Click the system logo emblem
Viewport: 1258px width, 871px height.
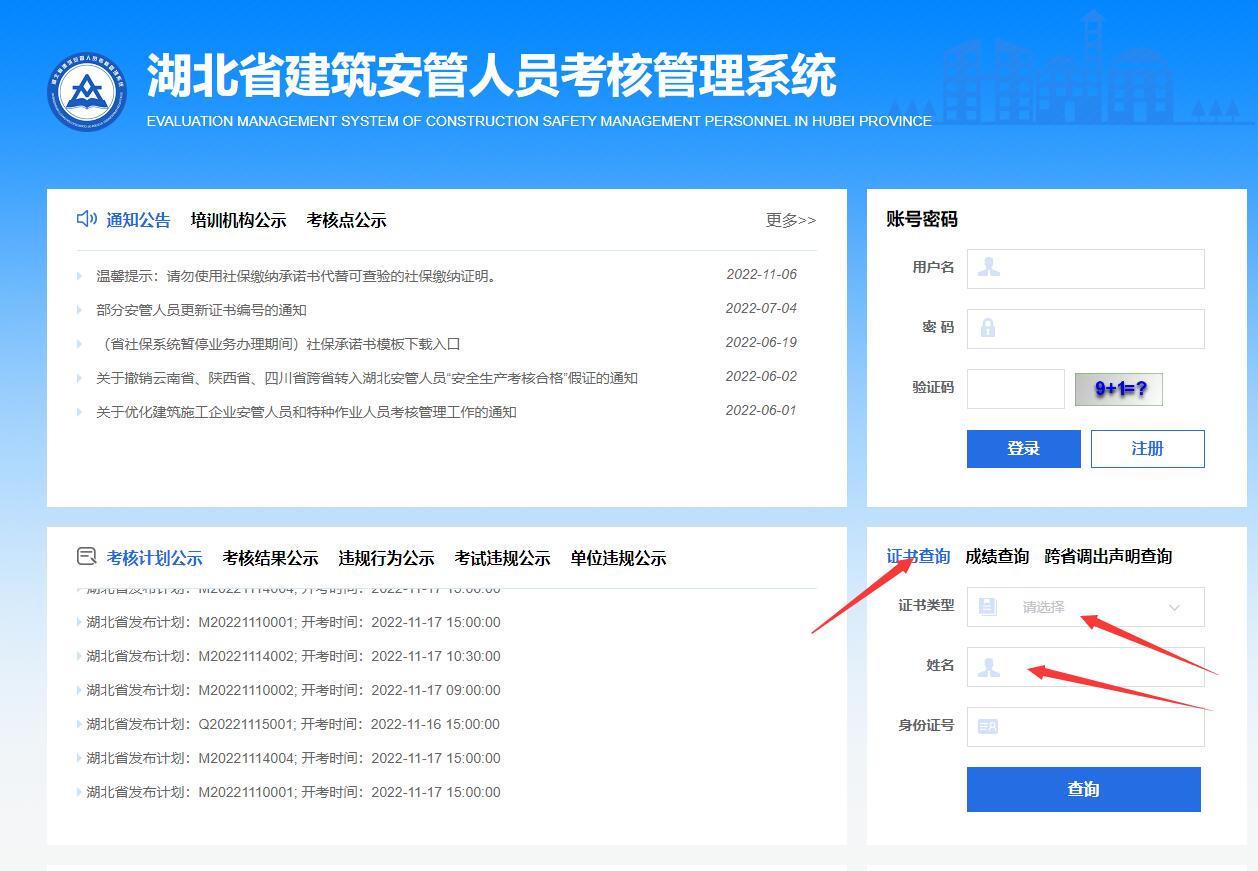87,92
